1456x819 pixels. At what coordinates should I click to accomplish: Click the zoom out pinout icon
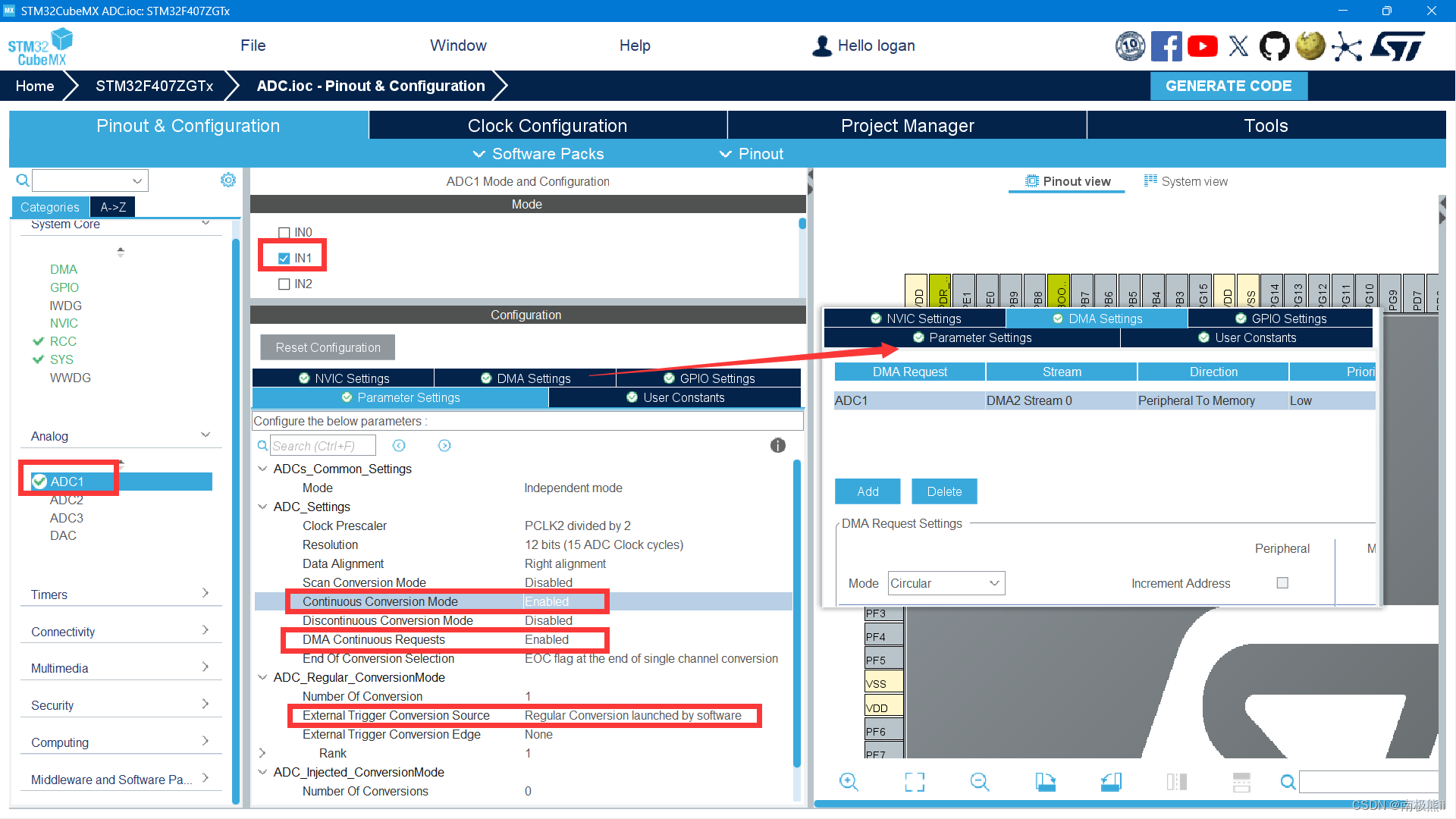(x=979, y=782)
